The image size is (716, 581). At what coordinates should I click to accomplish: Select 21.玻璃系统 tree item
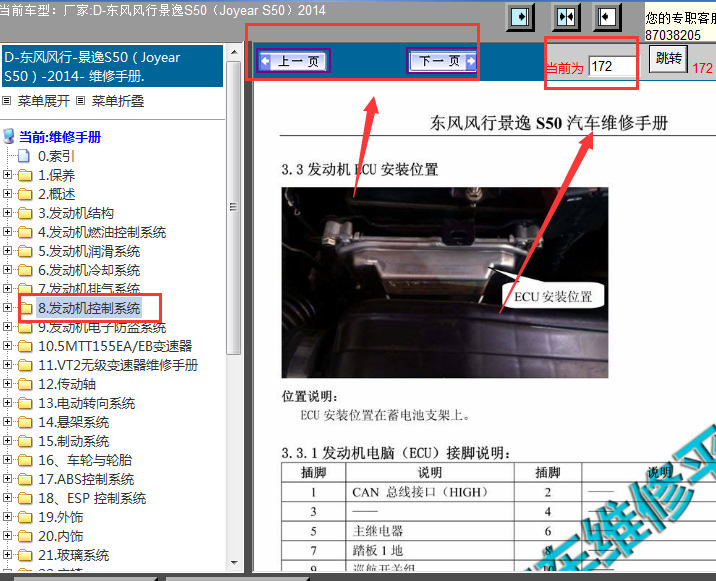pos(74,555)
